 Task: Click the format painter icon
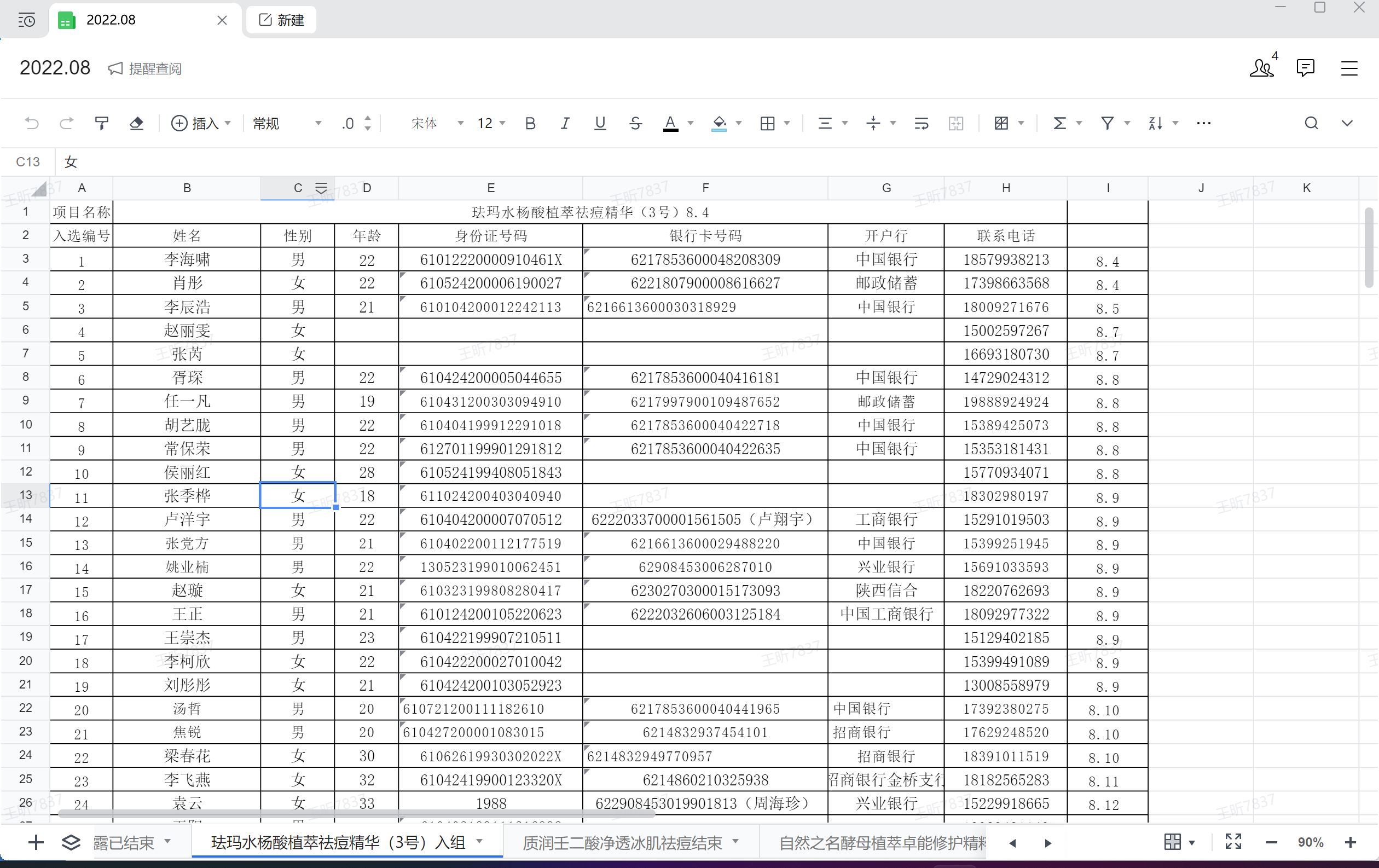(x=101, y=123)
